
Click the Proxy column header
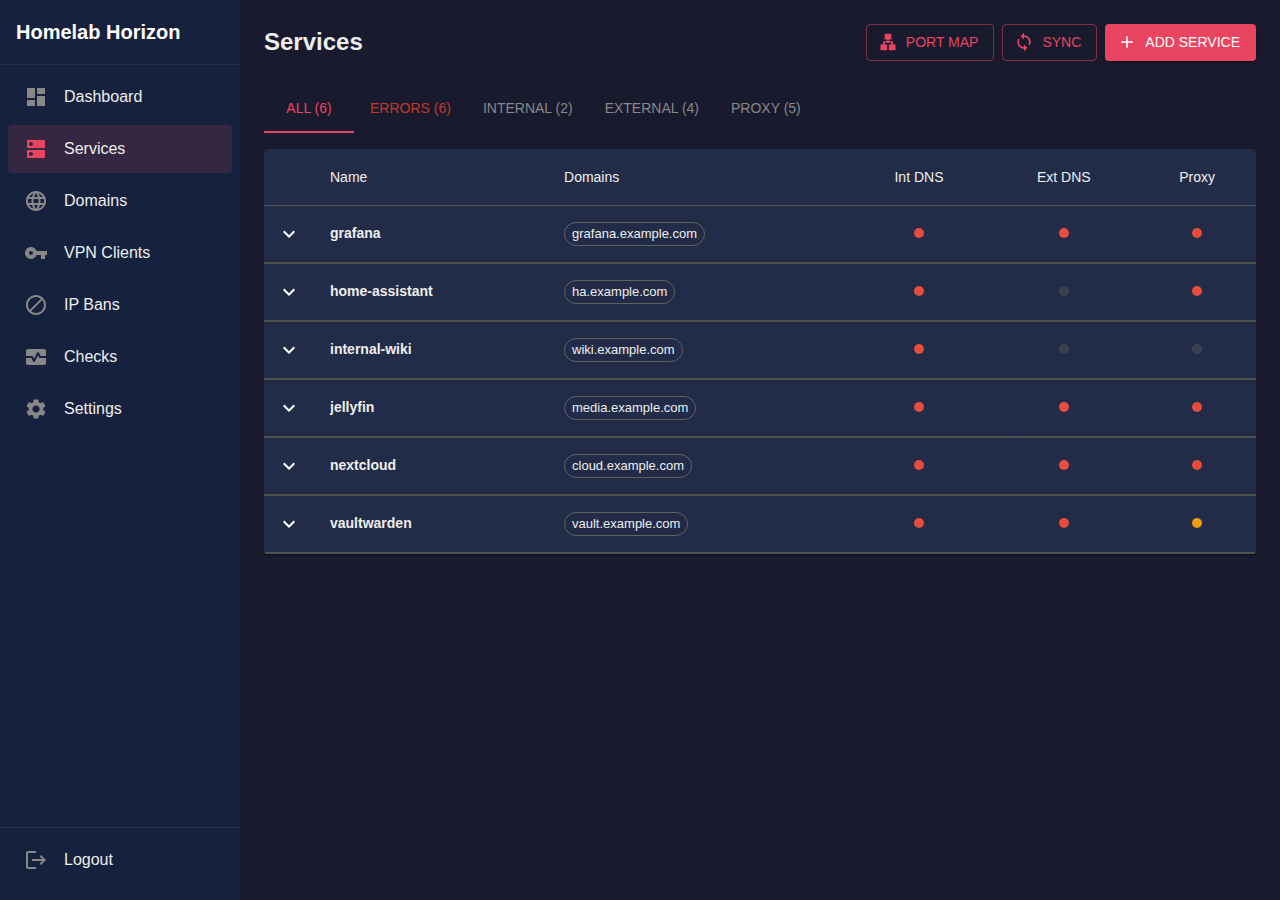click(1197, 177)
